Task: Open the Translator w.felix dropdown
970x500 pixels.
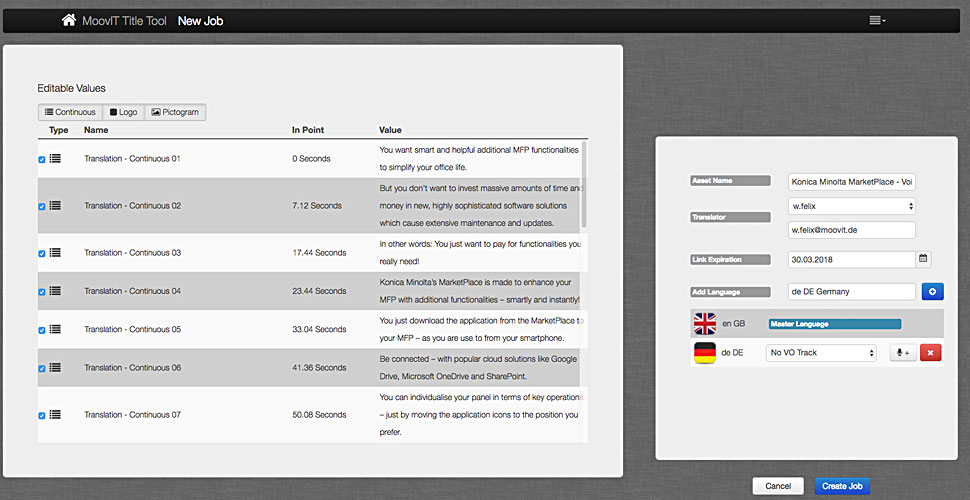Action: [852, 206]
